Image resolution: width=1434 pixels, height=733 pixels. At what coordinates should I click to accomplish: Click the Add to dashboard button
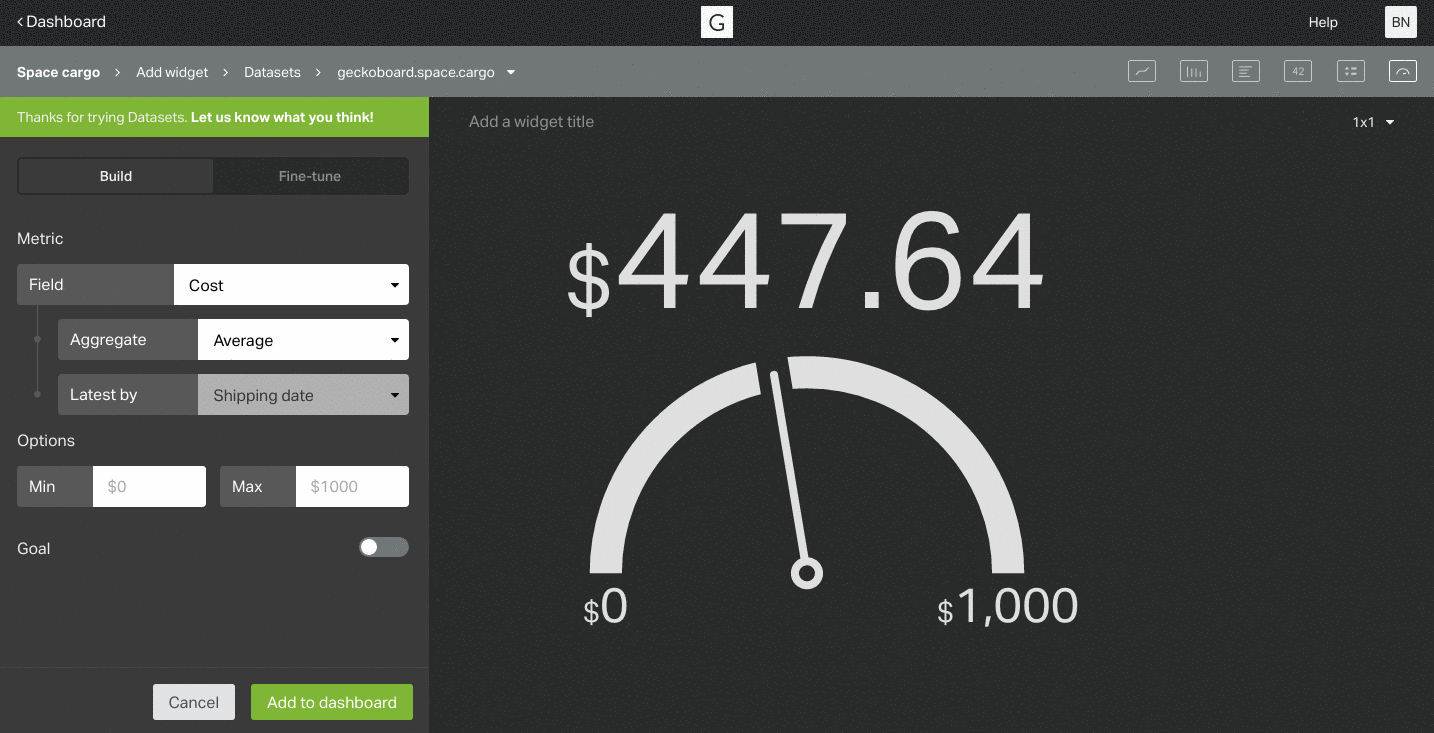click(x=332, y=702)
